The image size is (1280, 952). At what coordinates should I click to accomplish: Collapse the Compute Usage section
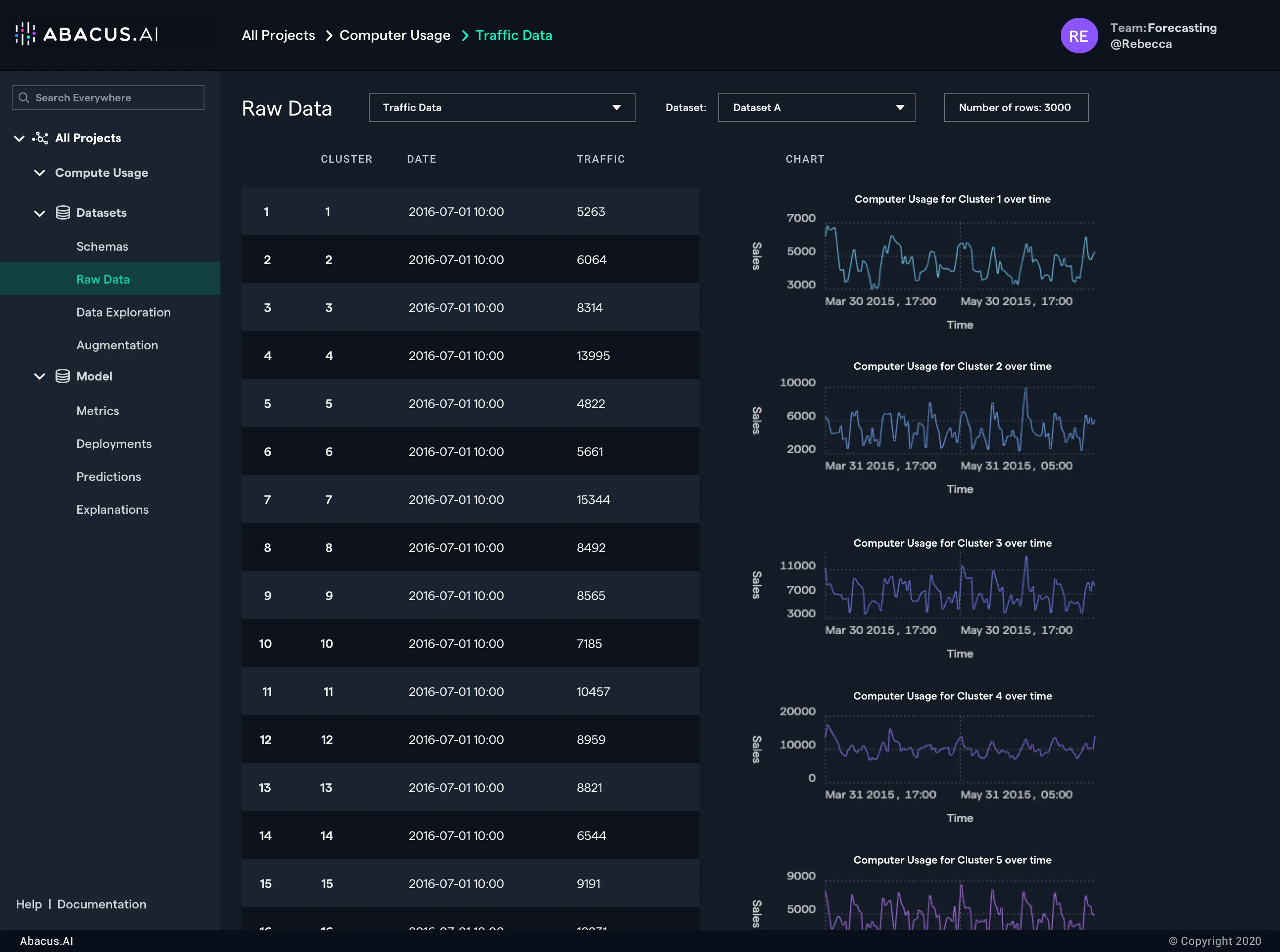tap(40, 173)
